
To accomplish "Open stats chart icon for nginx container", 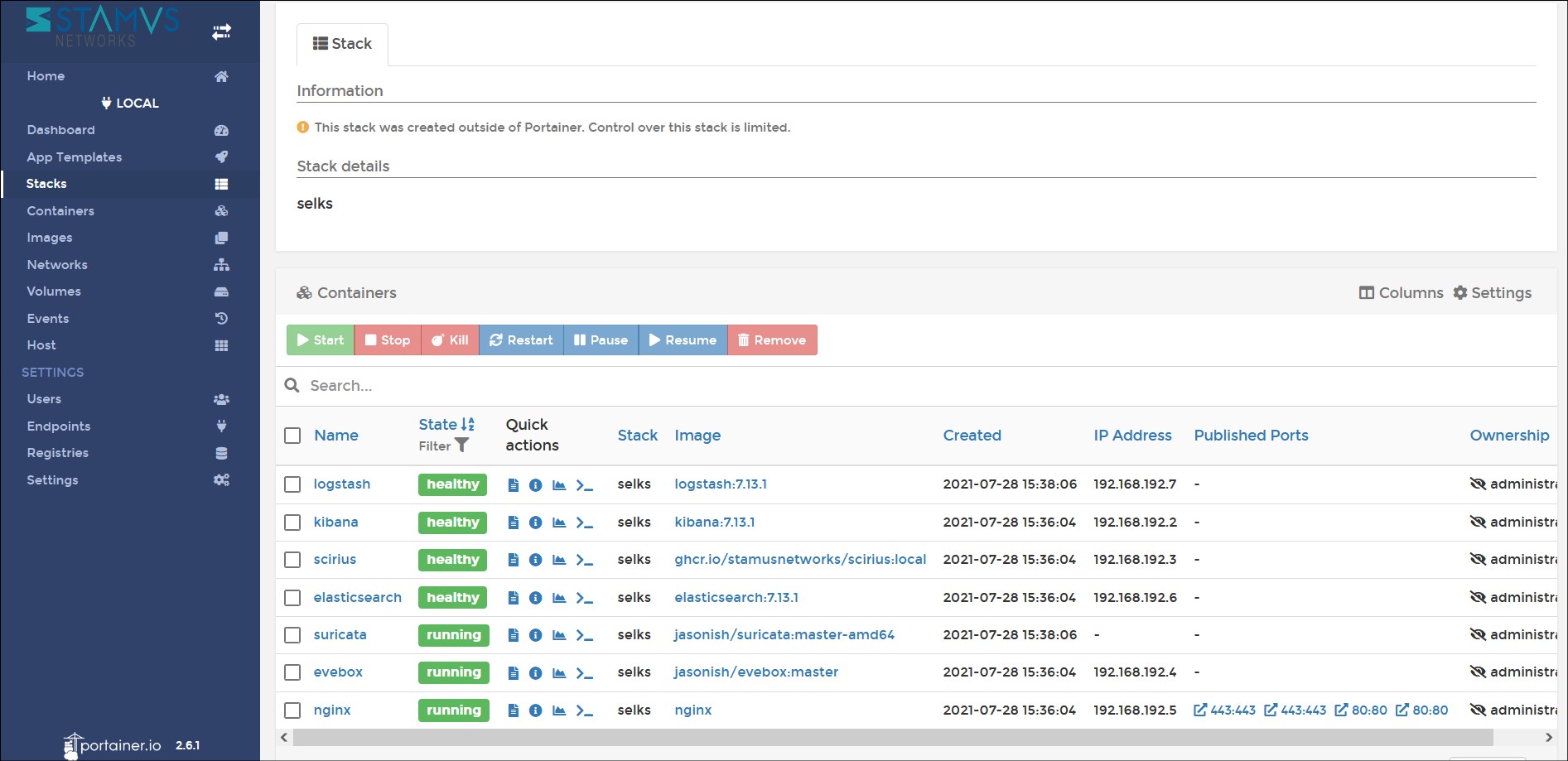I will coord(559,710).
